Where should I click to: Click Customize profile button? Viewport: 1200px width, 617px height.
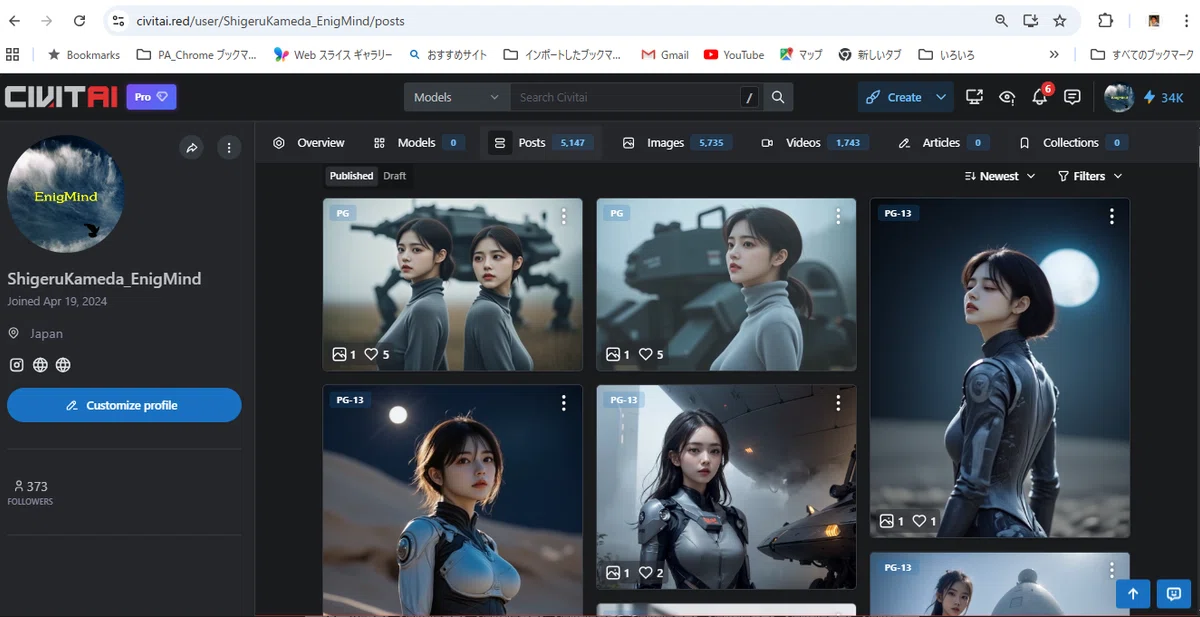[124, 405]
